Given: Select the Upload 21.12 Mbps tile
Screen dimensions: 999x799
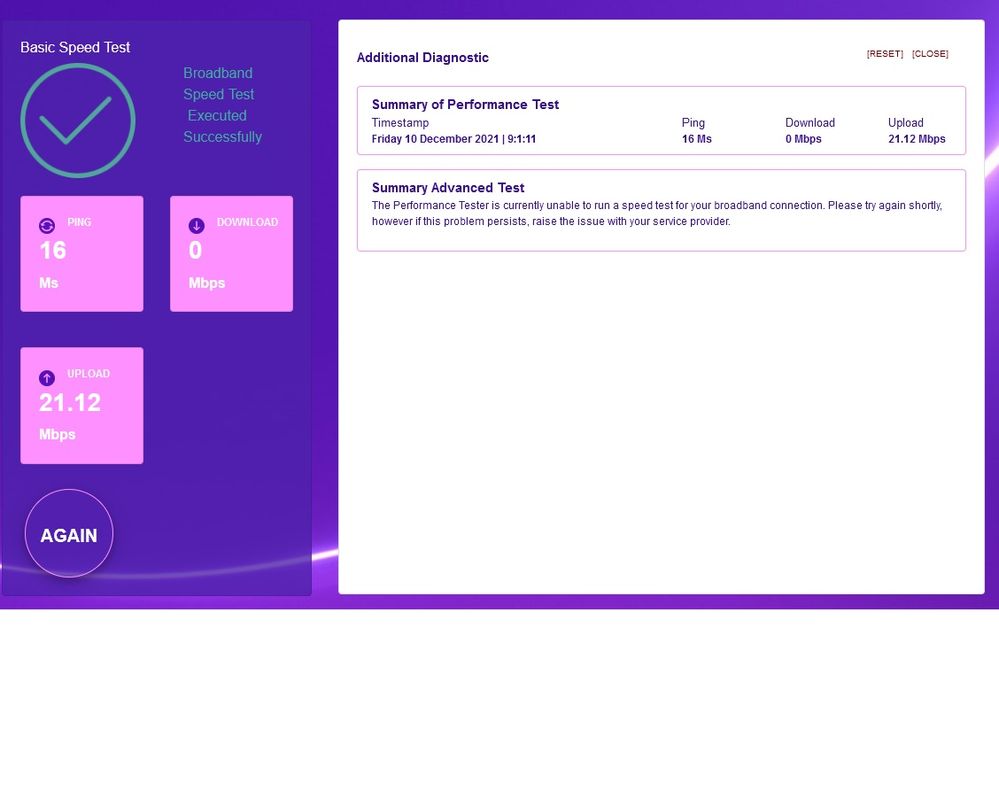Looking at the screenshot, I should click(82, 405).
